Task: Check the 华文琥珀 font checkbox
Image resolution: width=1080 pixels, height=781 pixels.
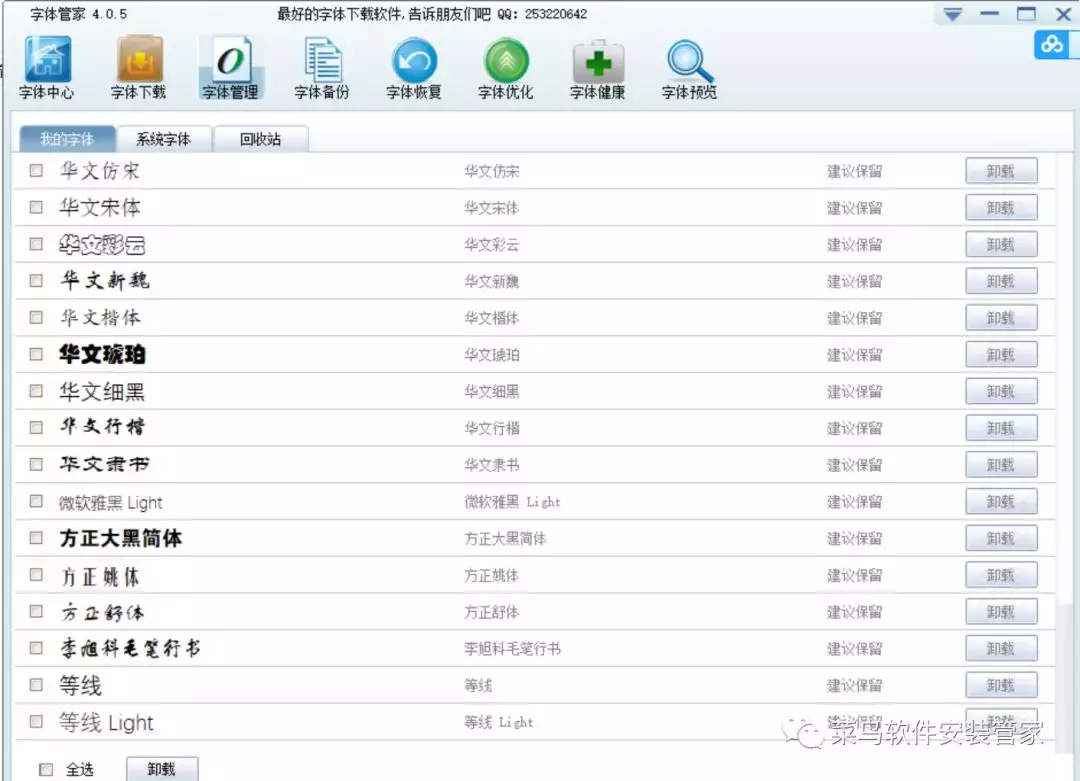Action: (35, 354)
